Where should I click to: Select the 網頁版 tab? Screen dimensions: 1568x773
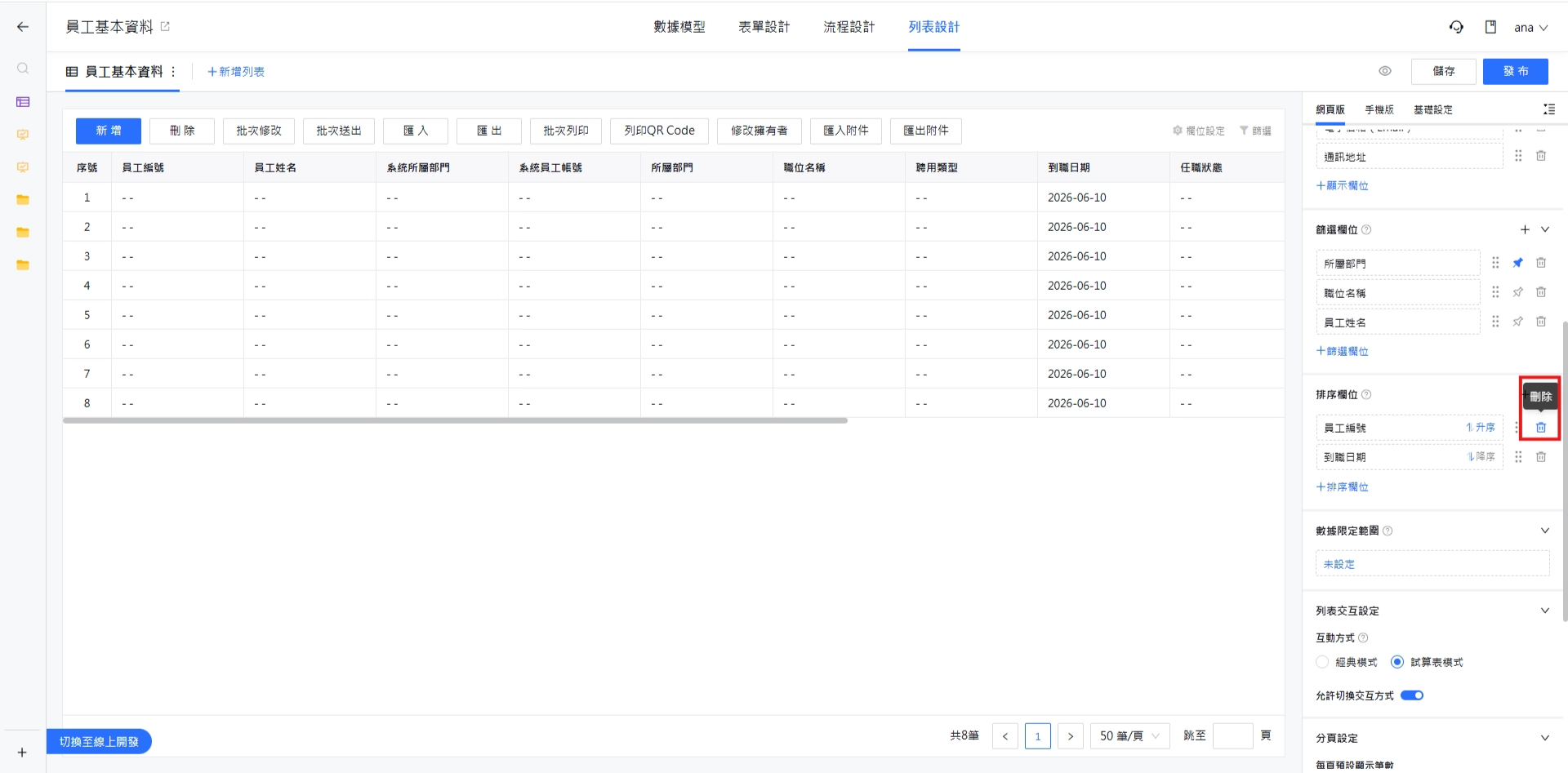coord(1330,109)
